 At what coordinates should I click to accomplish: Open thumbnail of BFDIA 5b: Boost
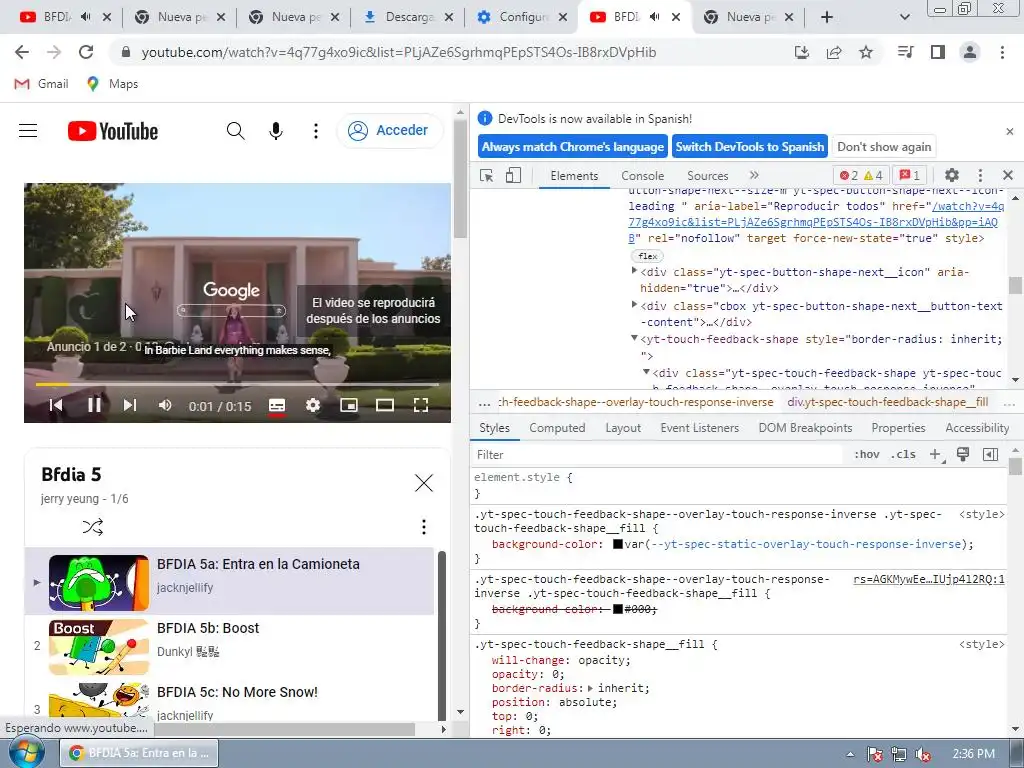(99, 647)
